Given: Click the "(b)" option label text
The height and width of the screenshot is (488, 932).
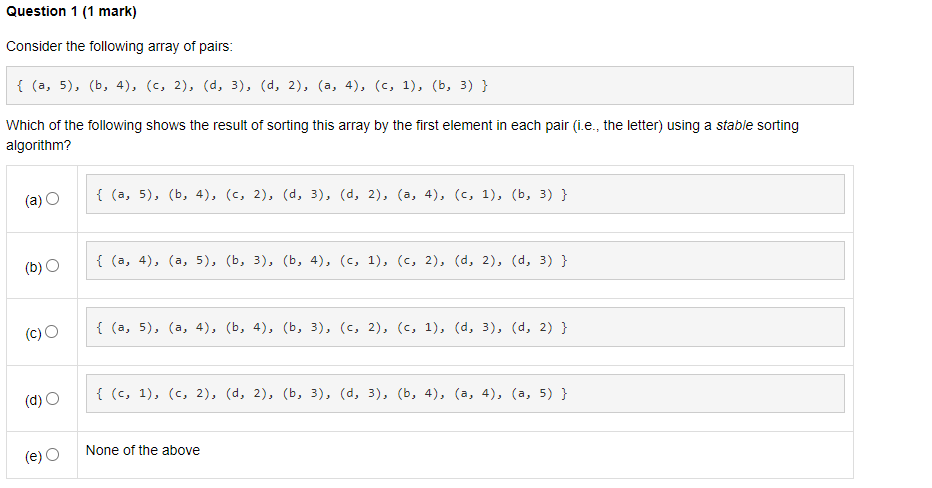Looking at the screenshot, I should pos(33,267).
